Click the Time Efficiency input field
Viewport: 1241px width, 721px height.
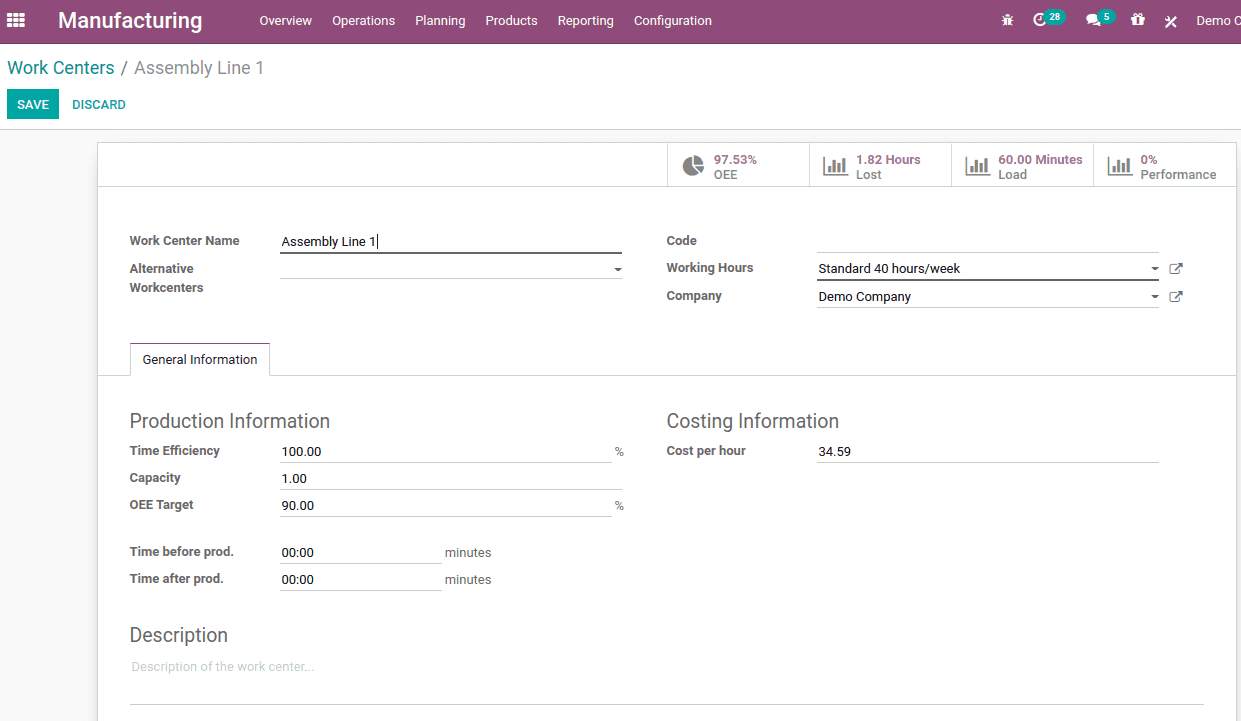pos(446,452)
